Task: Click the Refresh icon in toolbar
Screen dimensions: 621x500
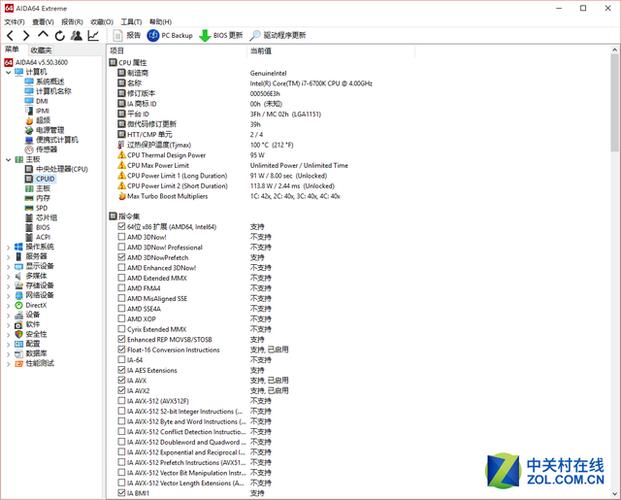Action: pyautogui.click(x=60, y=36)
